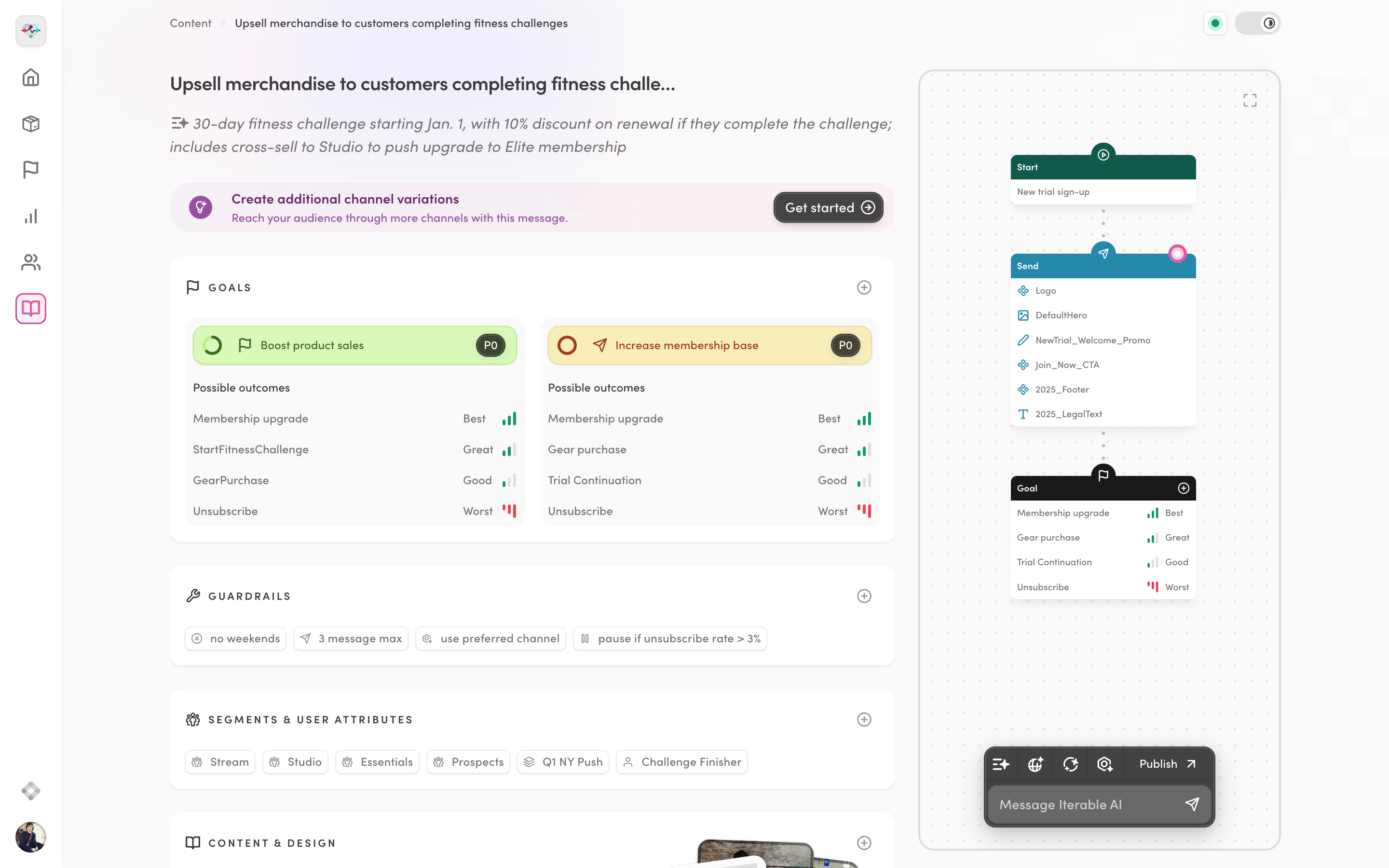Select the Prospects segment chip

[468, 762]
